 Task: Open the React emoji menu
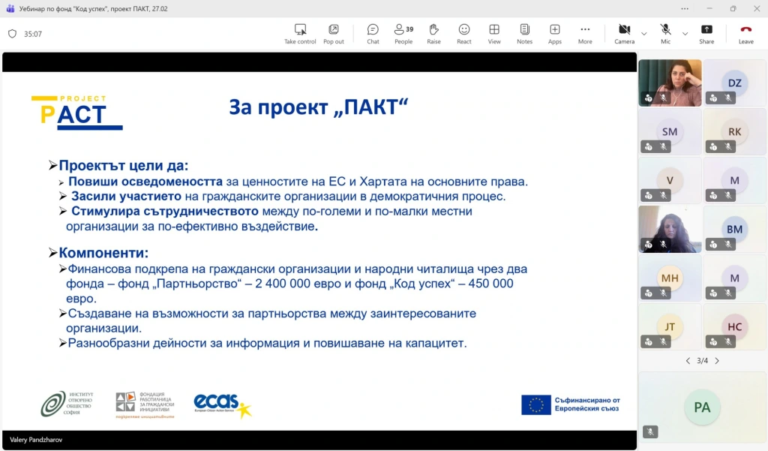click(x=464, y=34)
